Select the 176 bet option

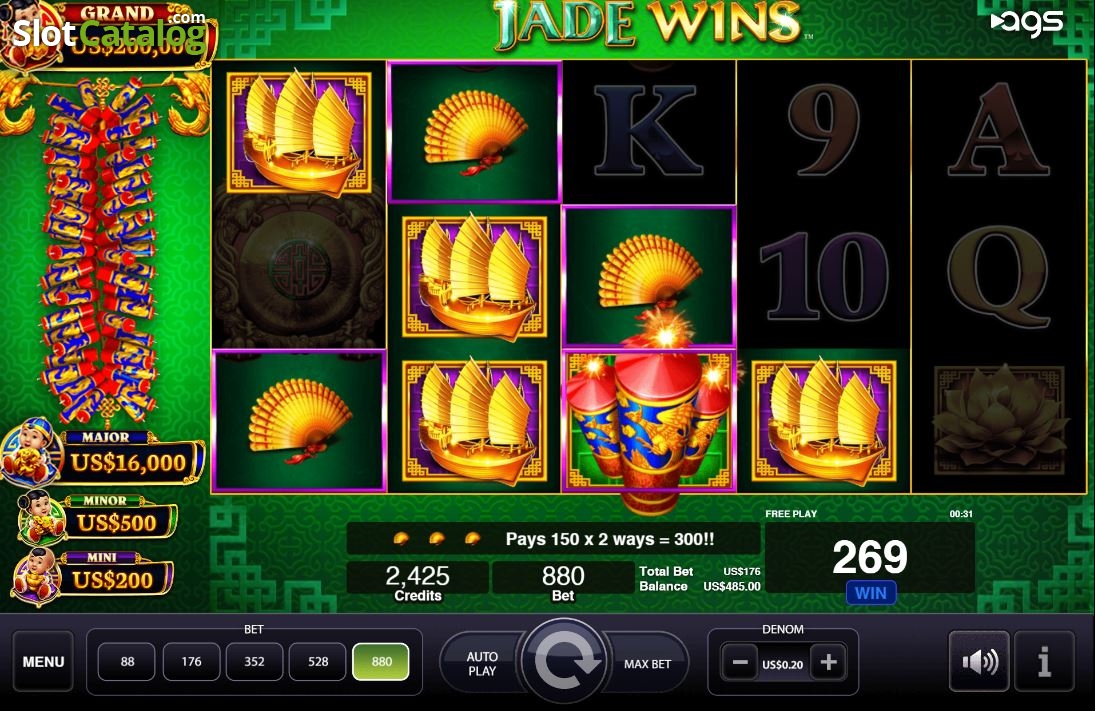tap(191, 661)
